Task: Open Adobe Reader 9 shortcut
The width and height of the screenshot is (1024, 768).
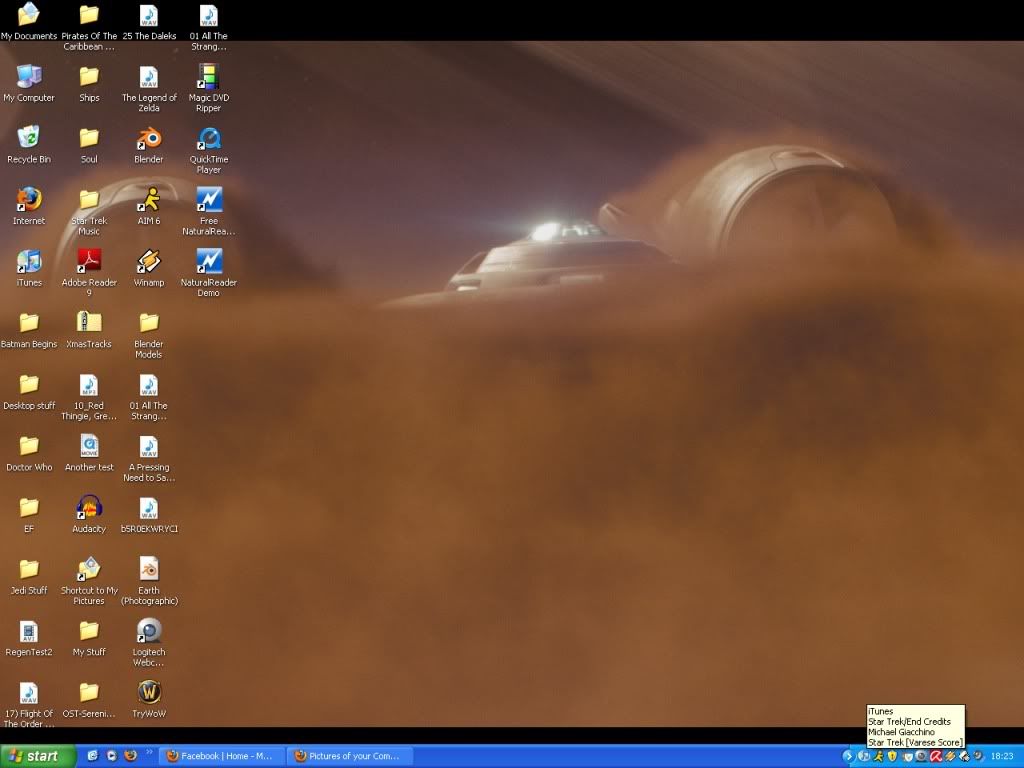Action: pyautogui.click(x=89, y=262)
